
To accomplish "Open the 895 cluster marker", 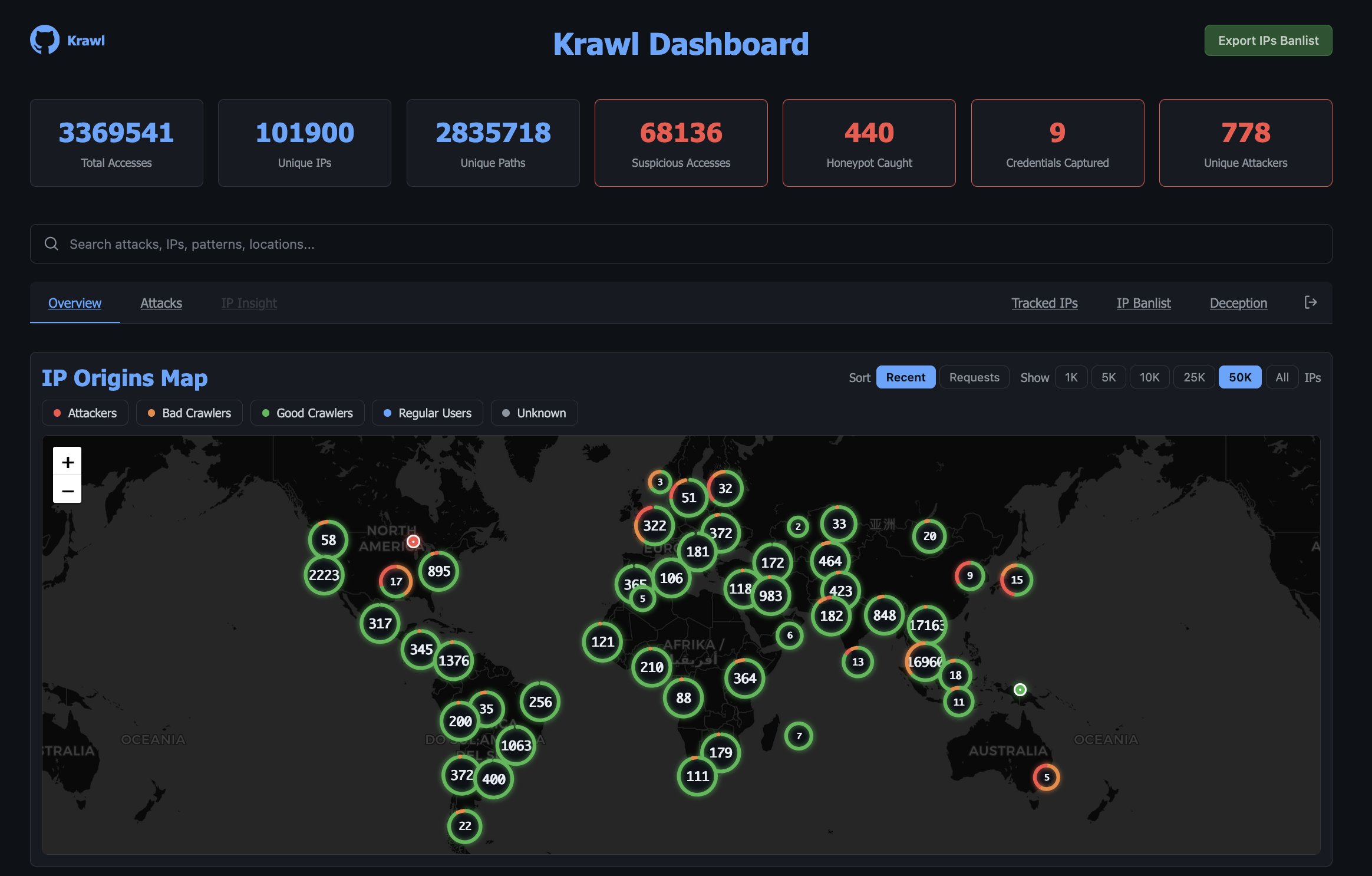I will [438, 571].
